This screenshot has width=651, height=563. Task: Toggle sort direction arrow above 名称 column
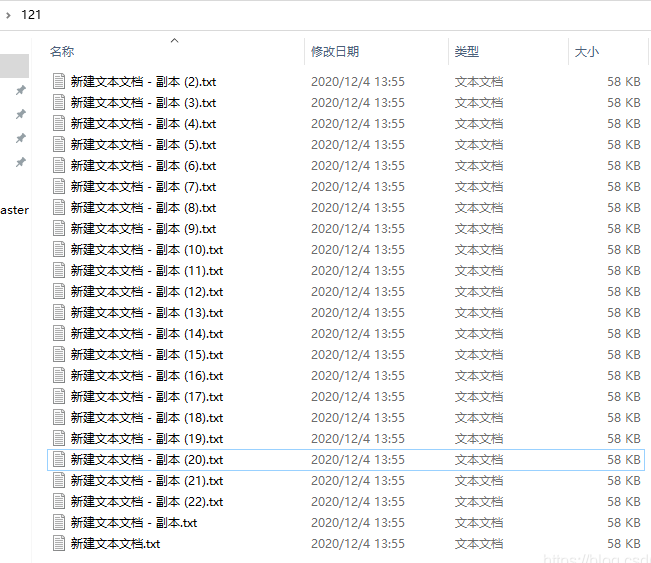coord(174,40)
